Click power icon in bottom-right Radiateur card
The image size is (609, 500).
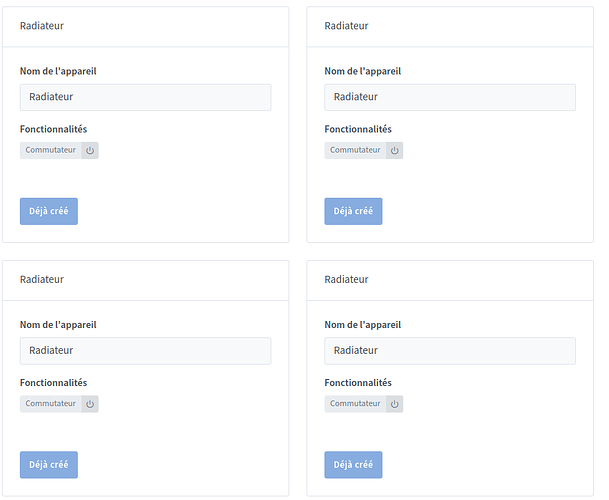(394, 404)
